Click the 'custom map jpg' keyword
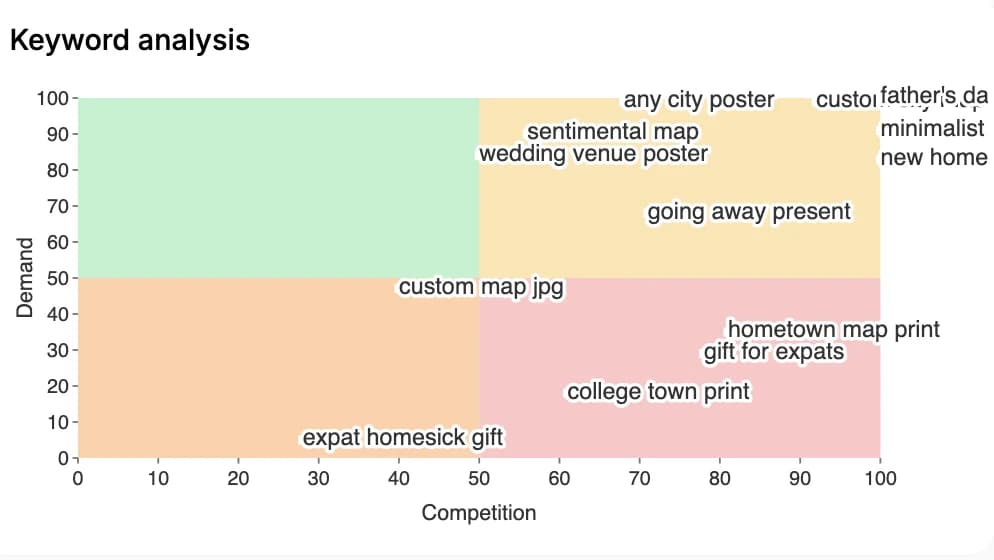 (x=481, y=287)
